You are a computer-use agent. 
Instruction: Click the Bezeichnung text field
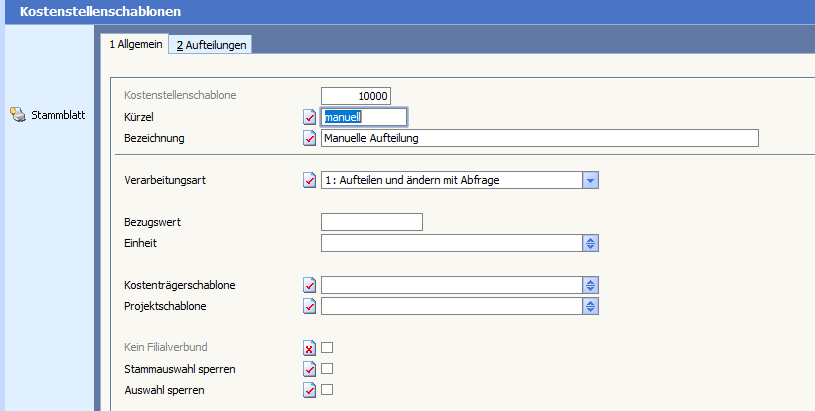pyautogui.click(x=540, y=138)
